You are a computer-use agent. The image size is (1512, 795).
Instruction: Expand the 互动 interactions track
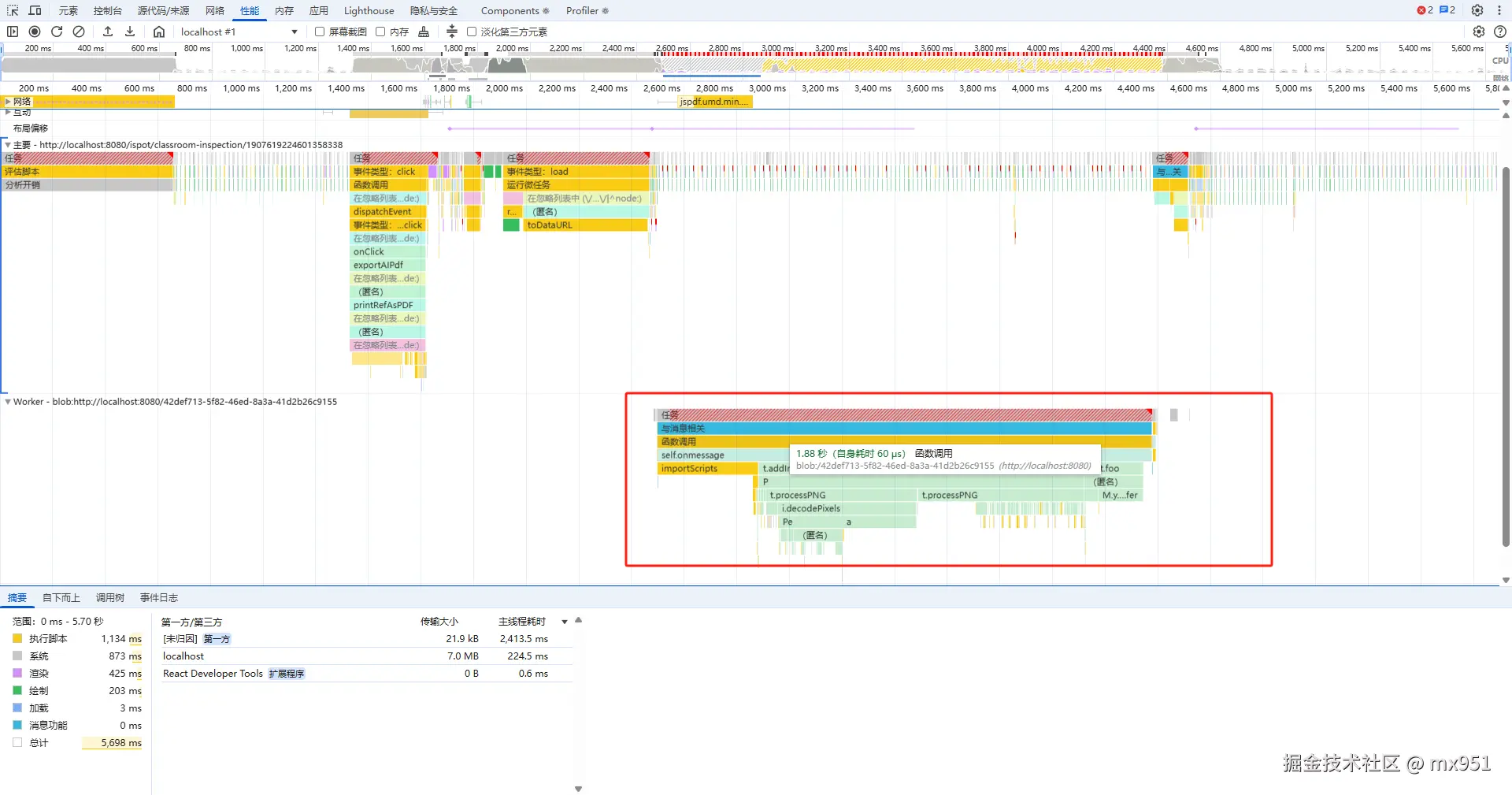pos(8,113)
